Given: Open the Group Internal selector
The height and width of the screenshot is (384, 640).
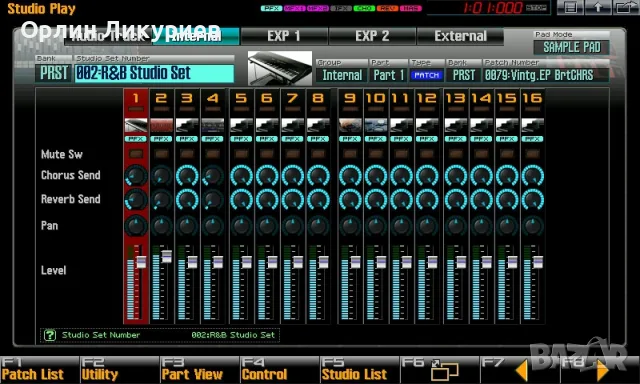Looking at the screenshot, I should [x=342, y=75].
